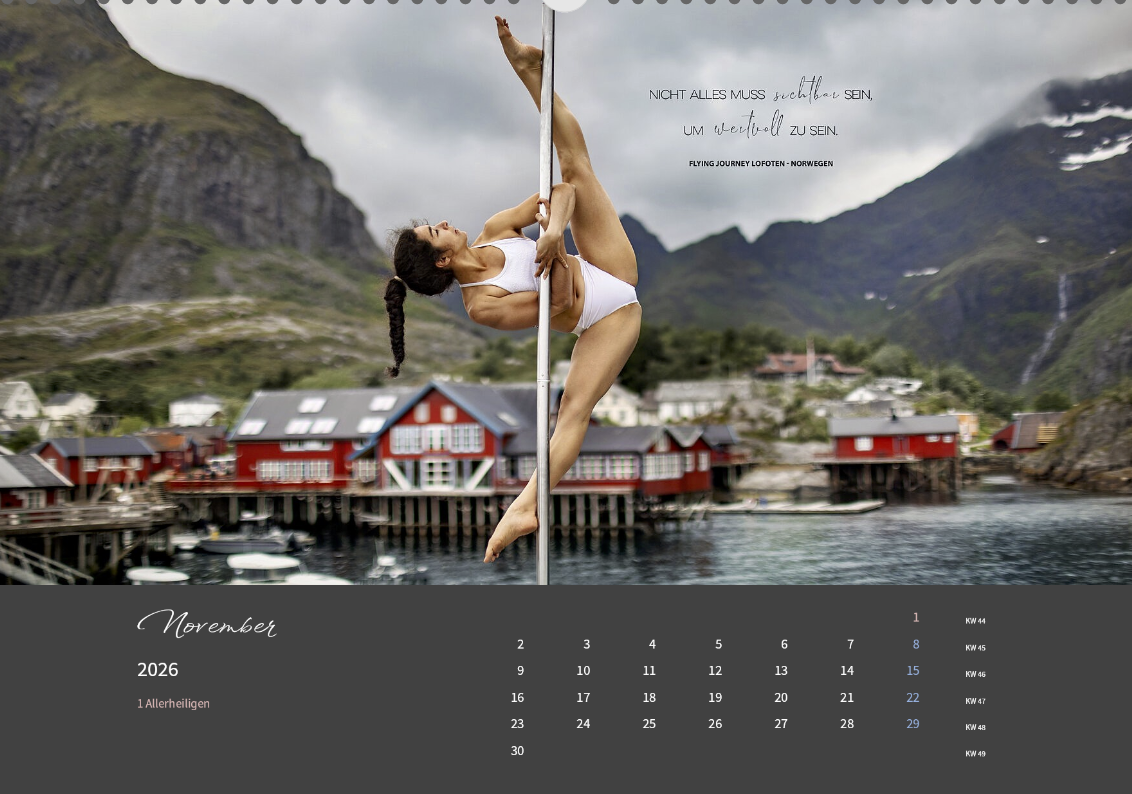
Task: Select November 1 in the calendar
Action: (x=915, y=618)
